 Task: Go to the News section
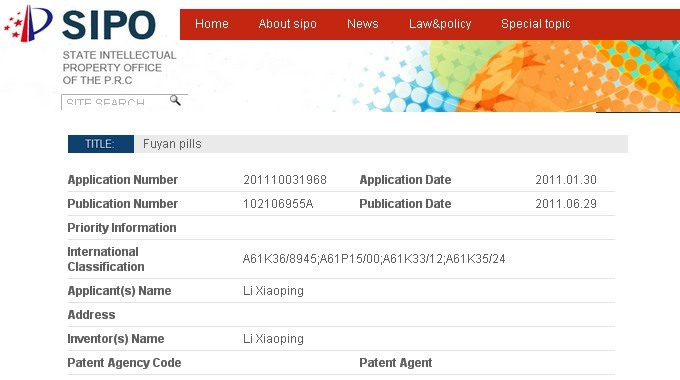[363, 24]
